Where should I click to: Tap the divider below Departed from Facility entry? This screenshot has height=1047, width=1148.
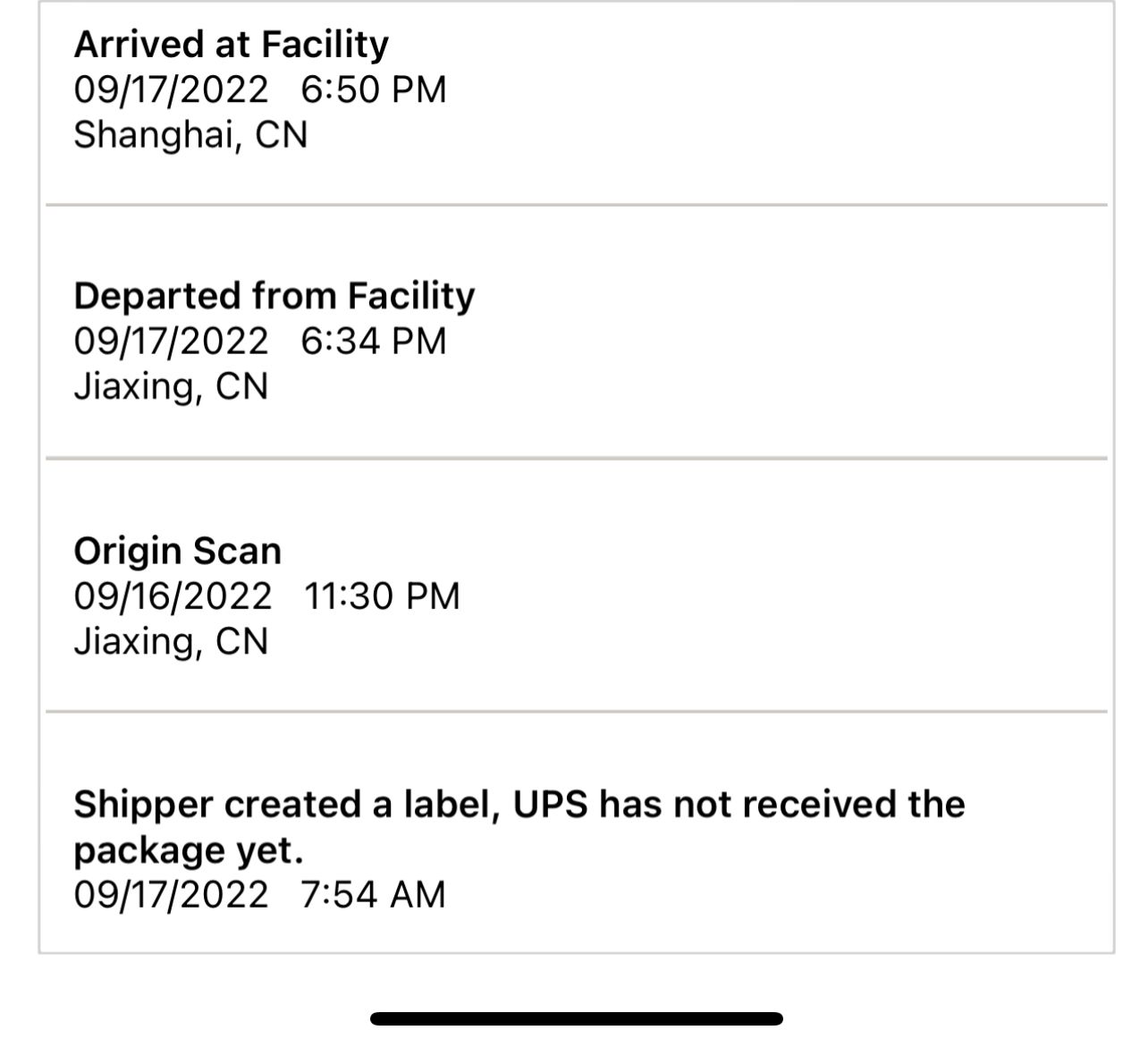[577, 459]
